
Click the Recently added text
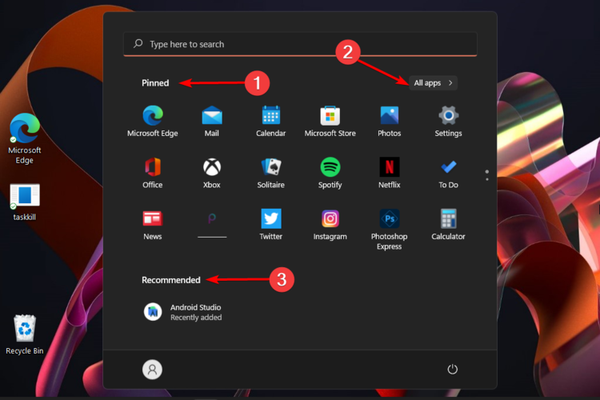[x=196, y=317]
